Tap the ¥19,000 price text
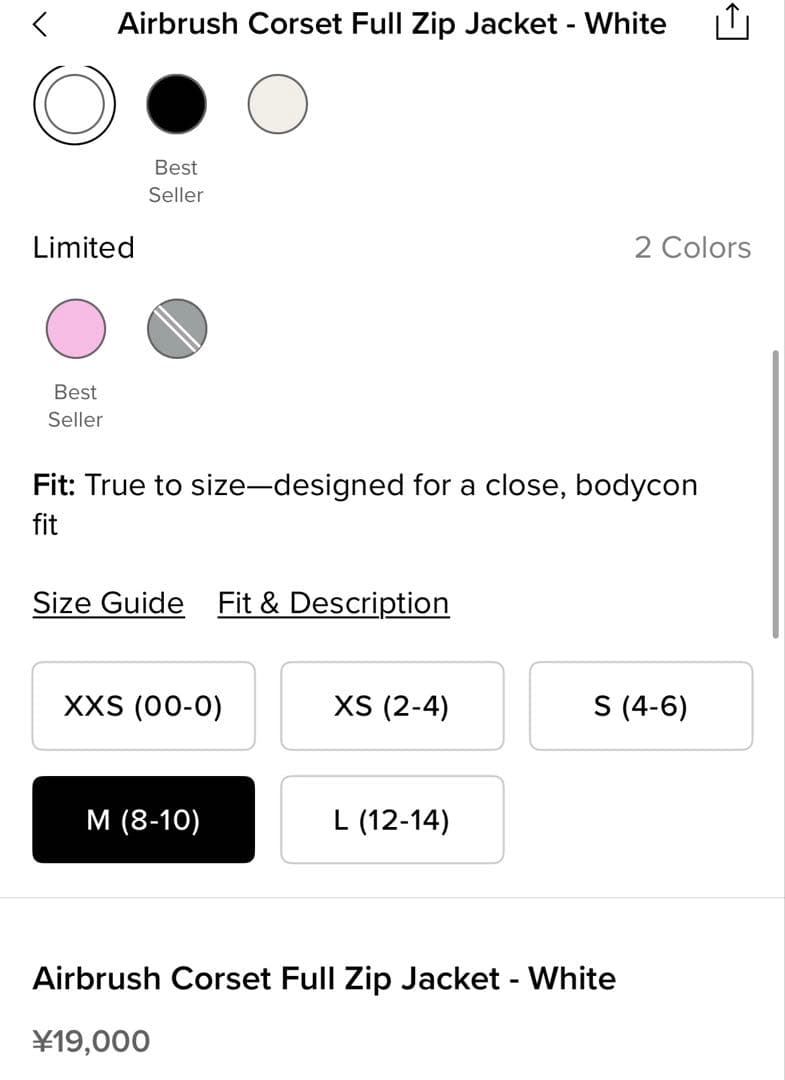Viewport: 785px width, 1080px height. (92, 1041)
